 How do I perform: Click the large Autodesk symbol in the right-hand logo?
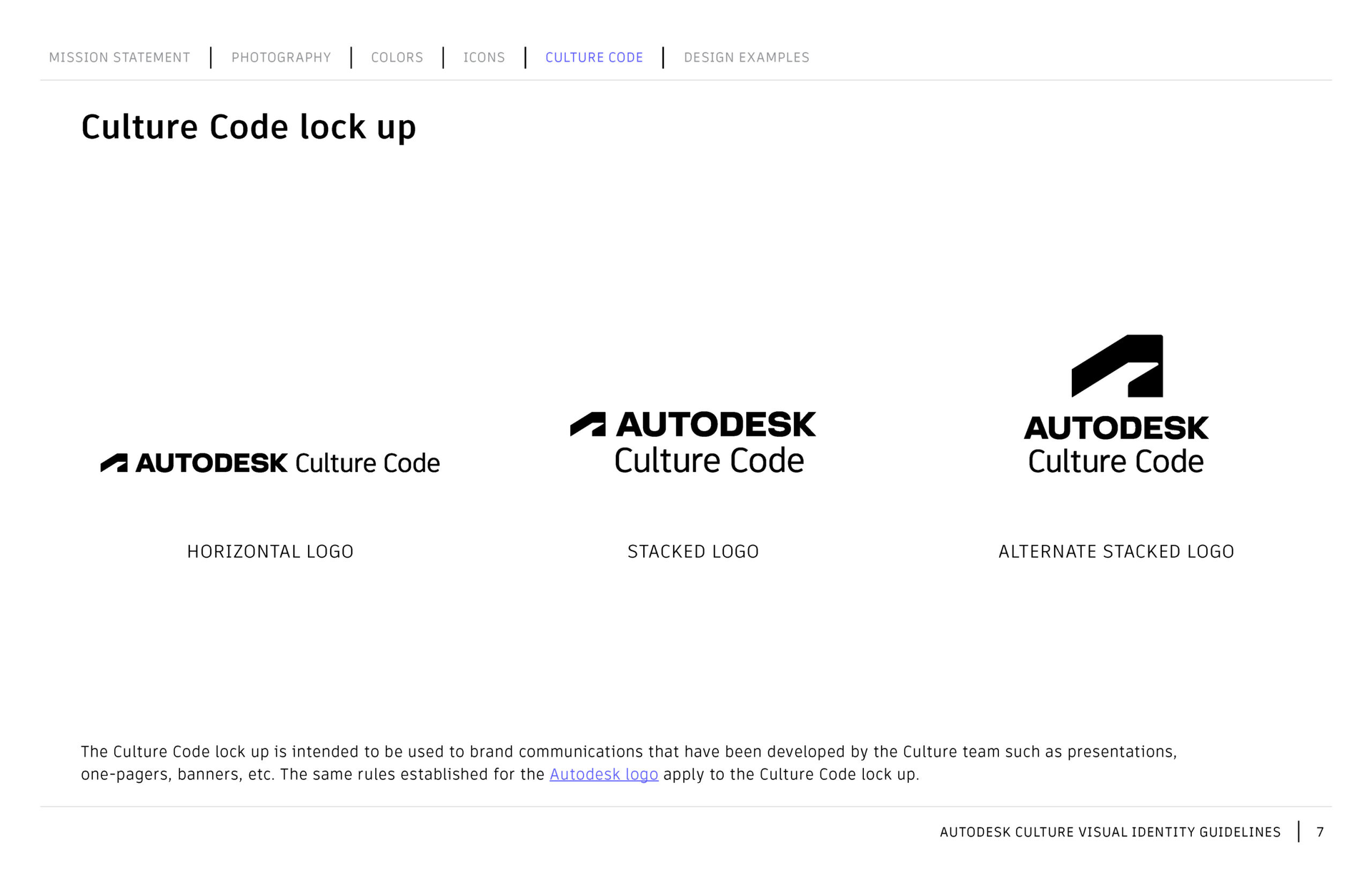click(1117, 366)
